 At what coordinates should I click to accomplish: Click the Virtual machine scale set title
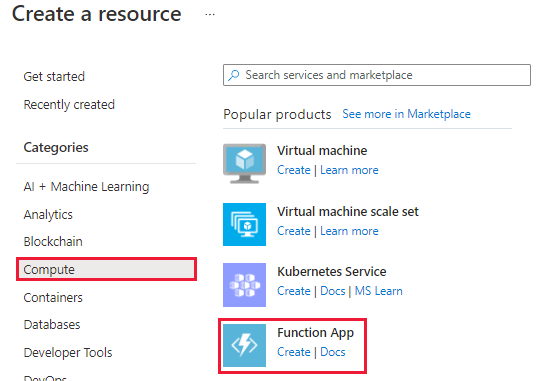click(348, 212)
